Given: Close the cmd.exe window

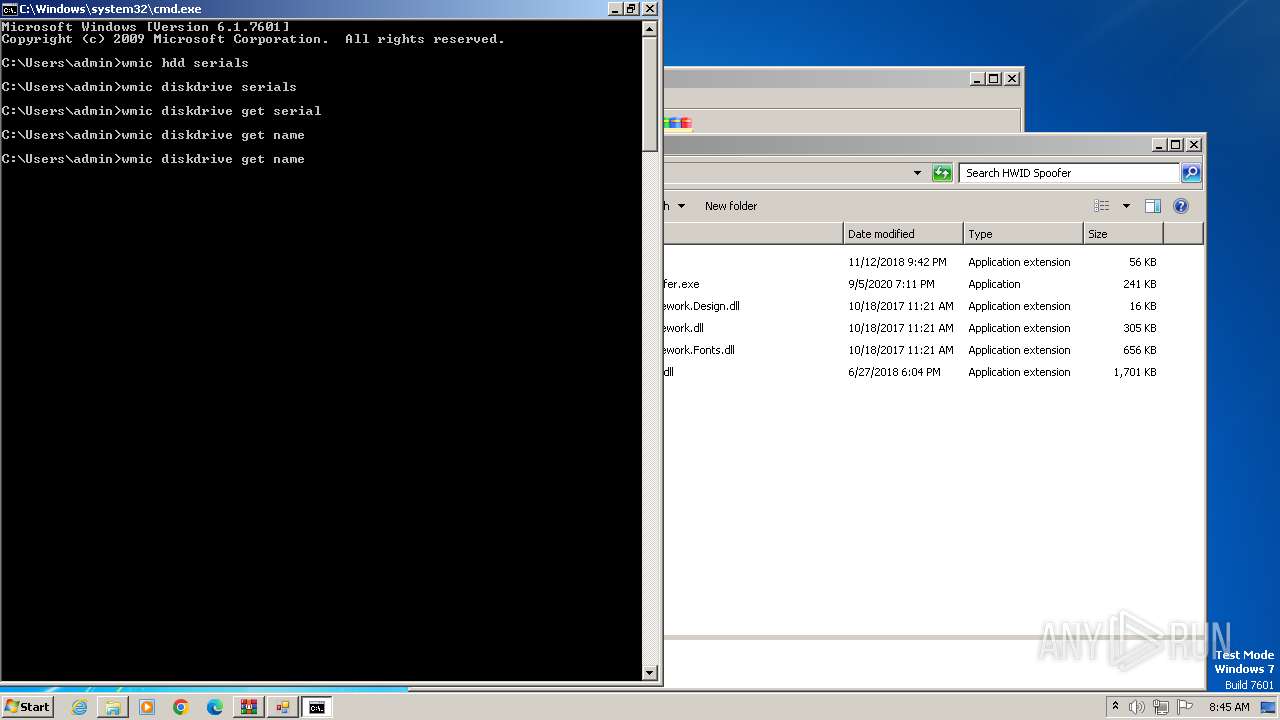Looking at the screenshot, I should (x=649, y=8).
